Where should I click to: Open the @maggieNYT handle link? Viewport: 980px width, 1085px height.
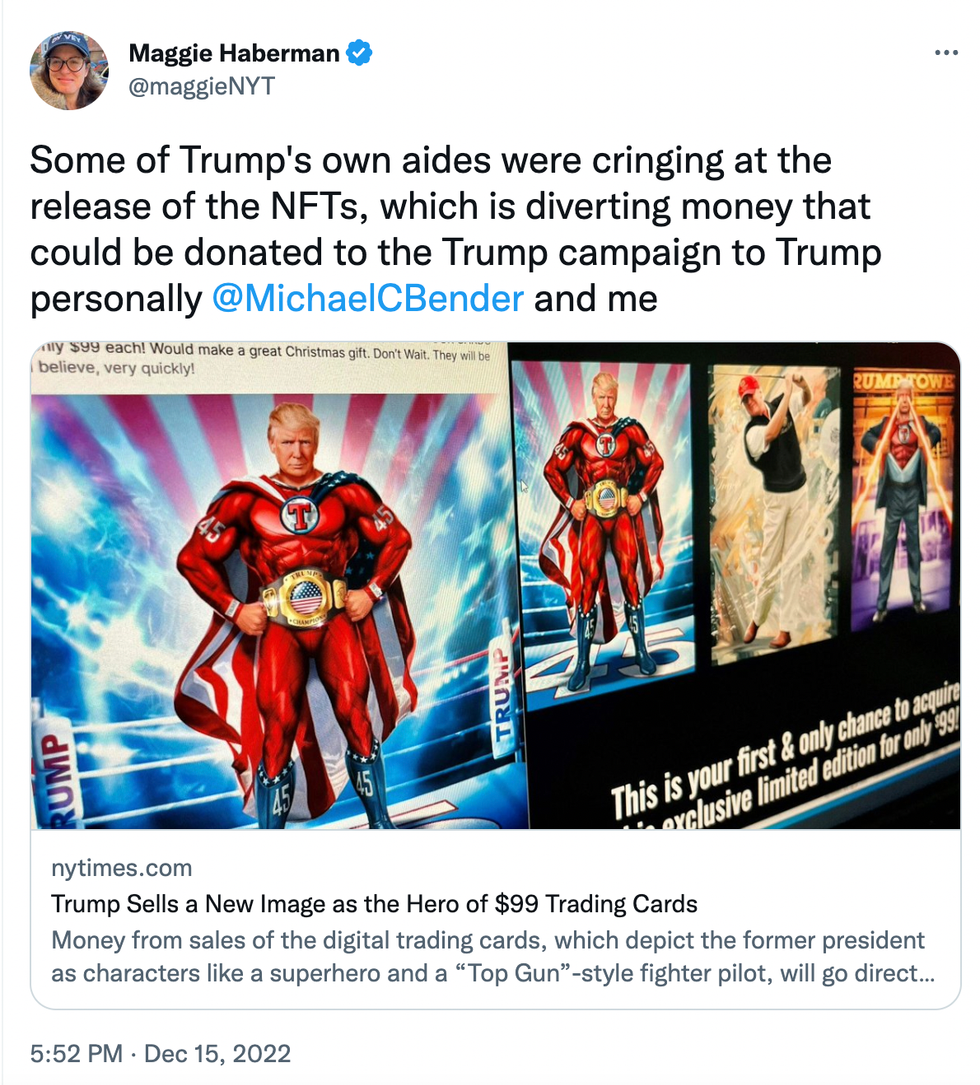202,86
